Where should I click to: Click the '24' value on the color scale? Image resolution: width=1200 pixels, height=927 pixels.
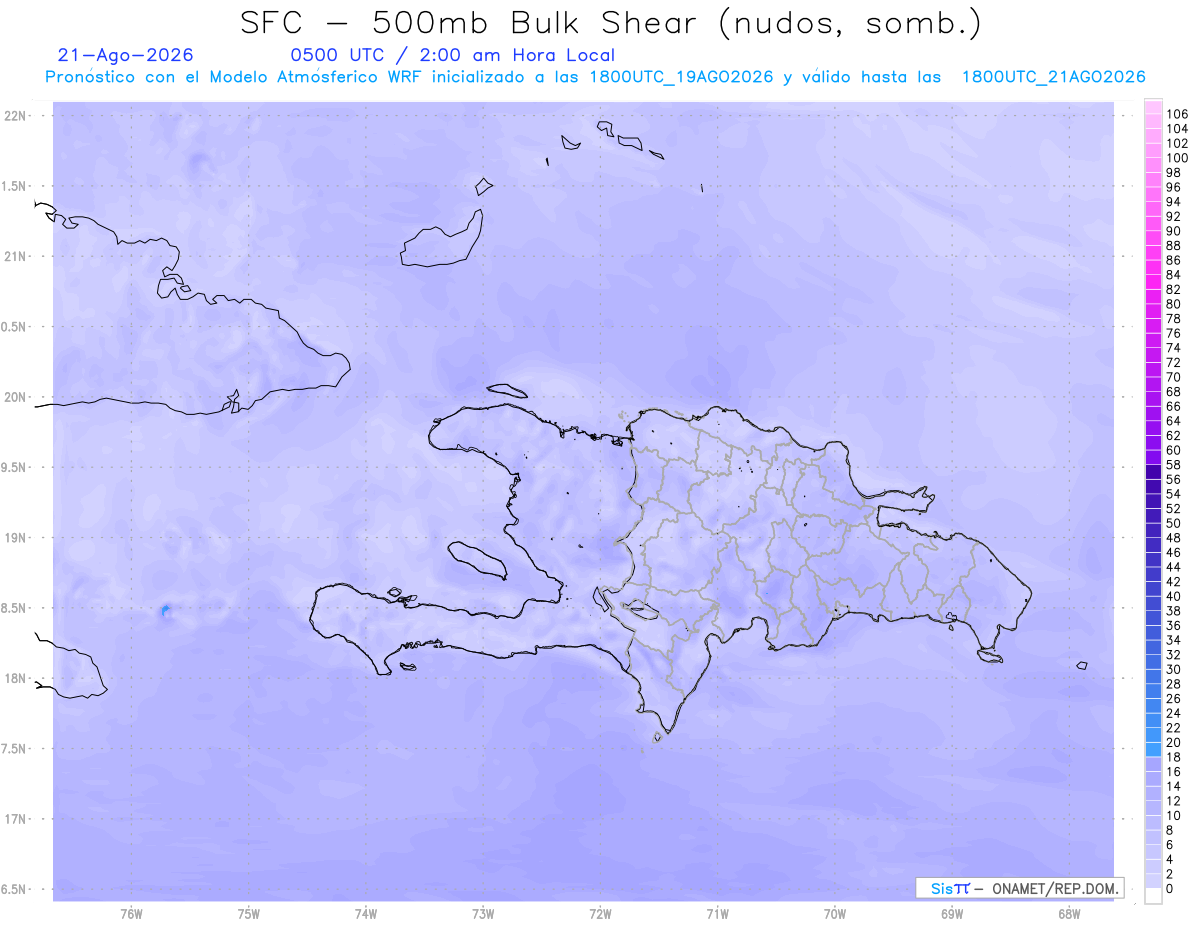1173,714
